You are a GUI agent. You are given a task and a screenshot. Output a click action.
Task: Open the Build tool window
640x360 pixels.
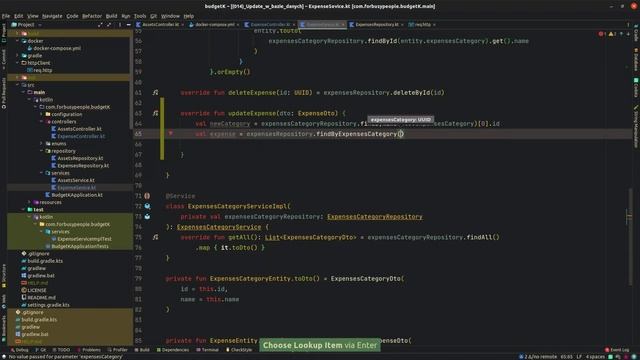pyautogui.click(x=142, y=350)
